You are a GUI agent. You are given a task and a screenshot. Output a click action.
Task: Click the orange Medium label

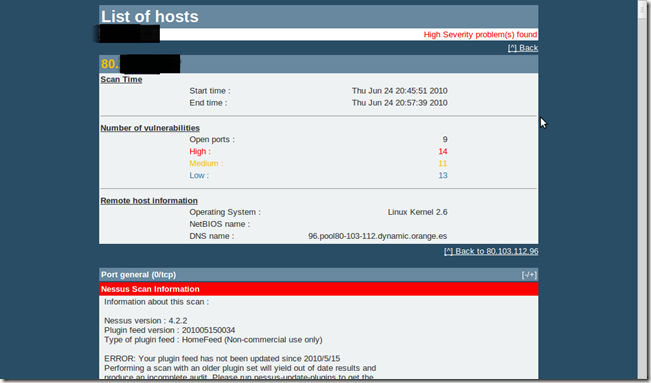click(206, 163)
